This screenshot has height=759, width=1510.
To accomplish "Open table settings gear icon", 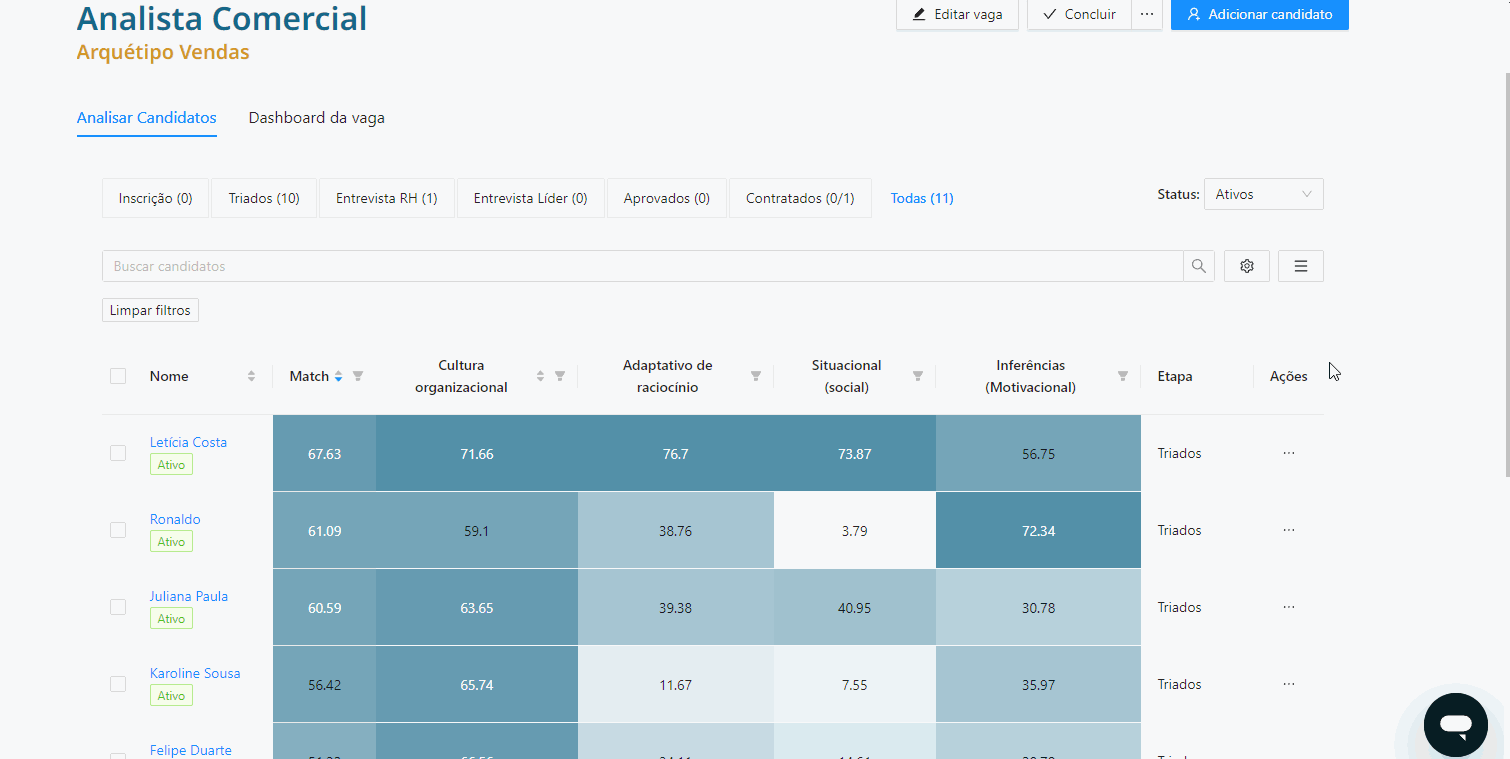I will (x=1247, y=266).
